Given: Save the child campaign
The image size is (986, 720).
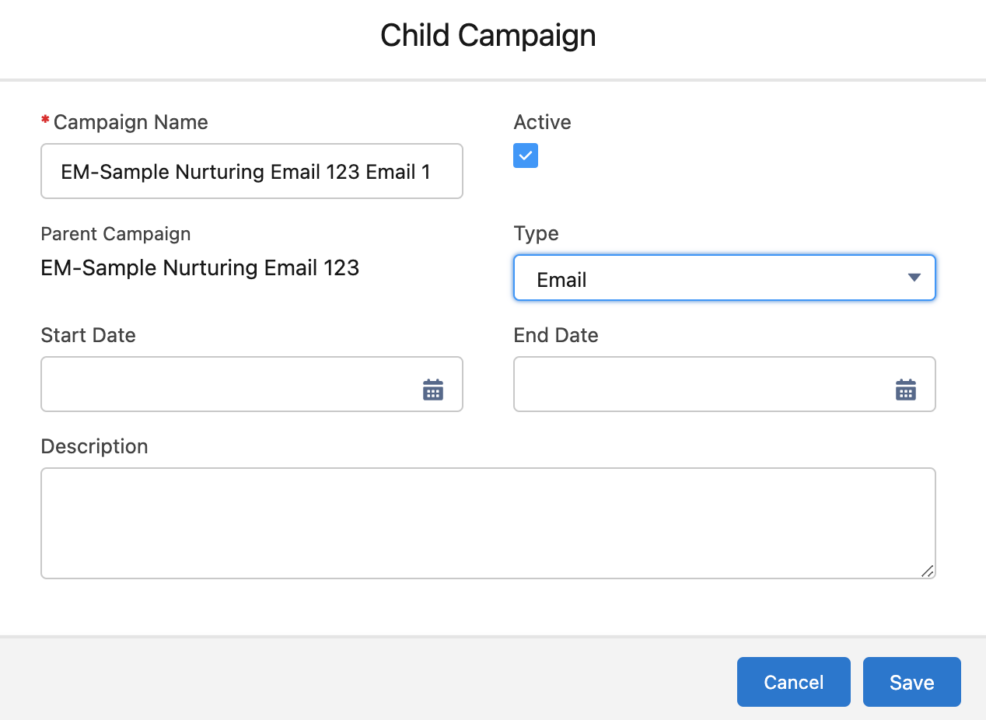Looking at the screenshot, I should [911, 682].
